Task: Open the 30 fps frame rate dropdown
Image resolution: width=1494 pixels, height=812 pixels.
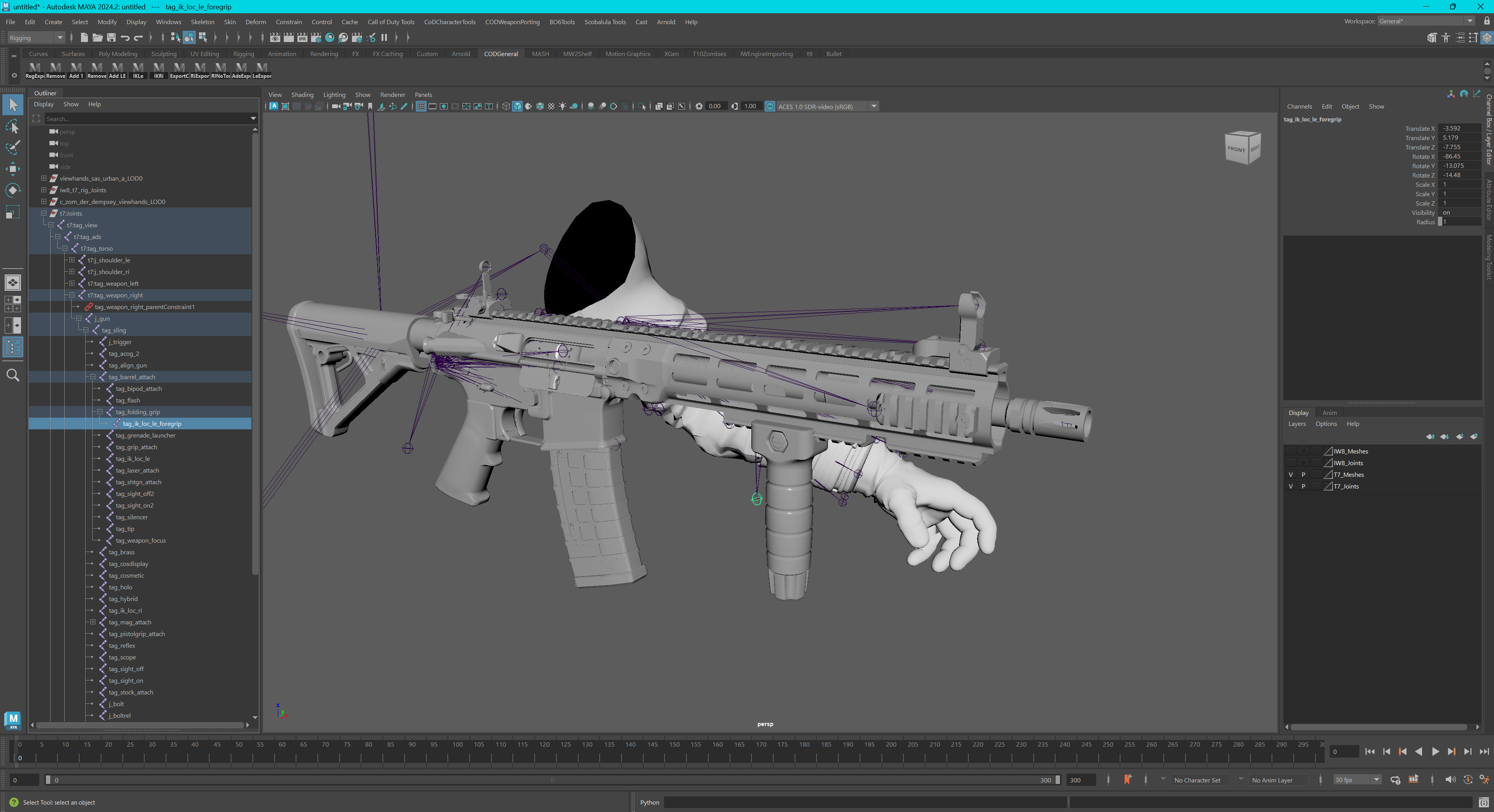Action: (1357, 780)
